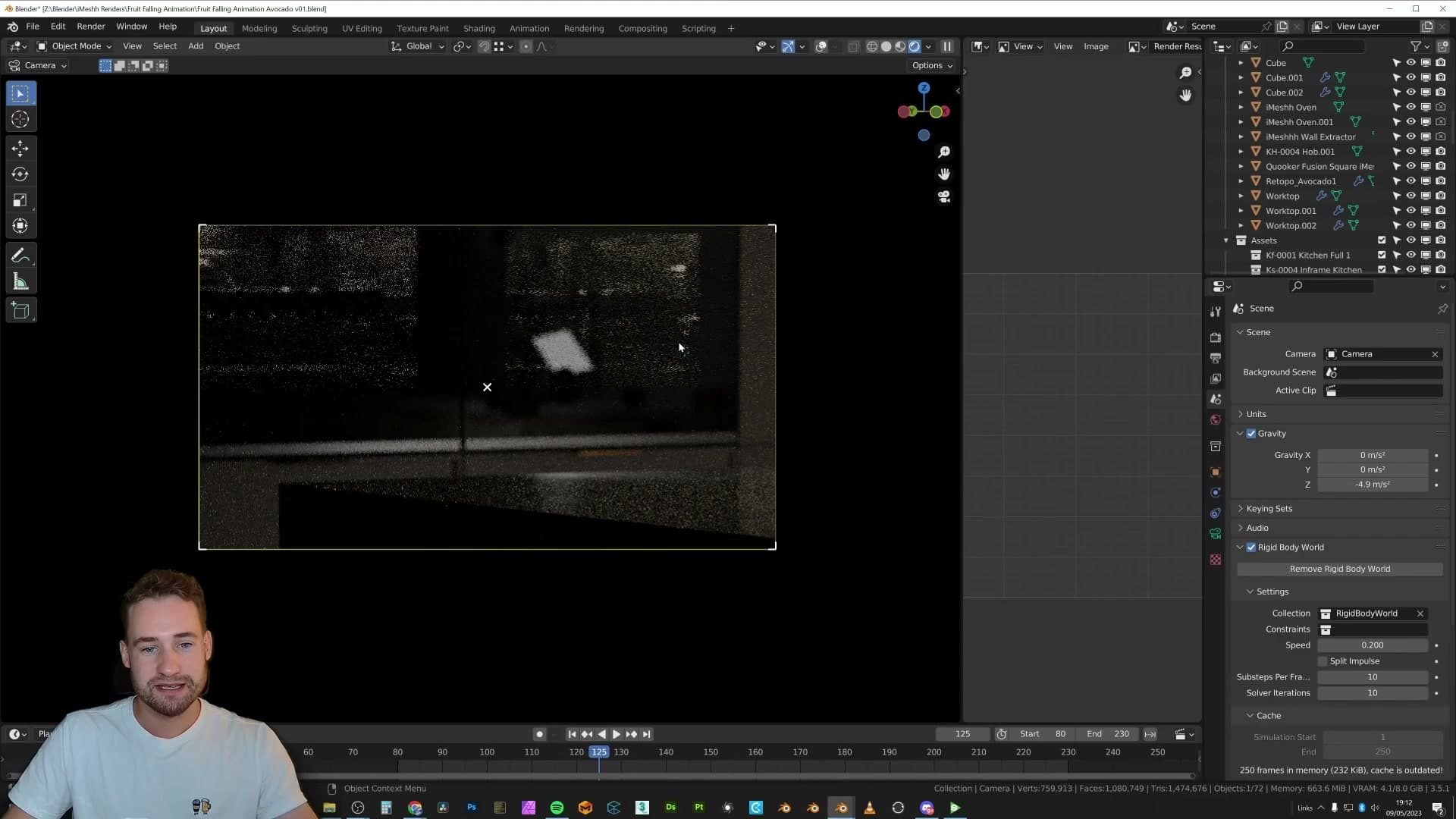Click Remove Rigid Body World button
1456x819 pixels.
(1340, 569)
